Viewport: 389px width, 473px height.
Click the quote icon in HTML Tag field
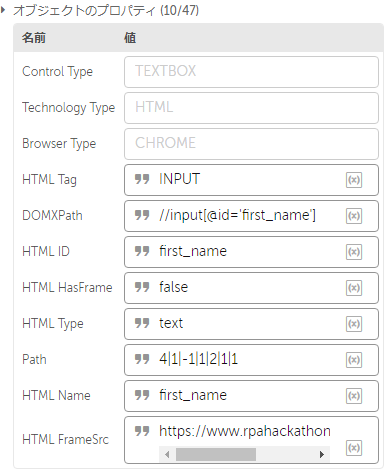142,179
